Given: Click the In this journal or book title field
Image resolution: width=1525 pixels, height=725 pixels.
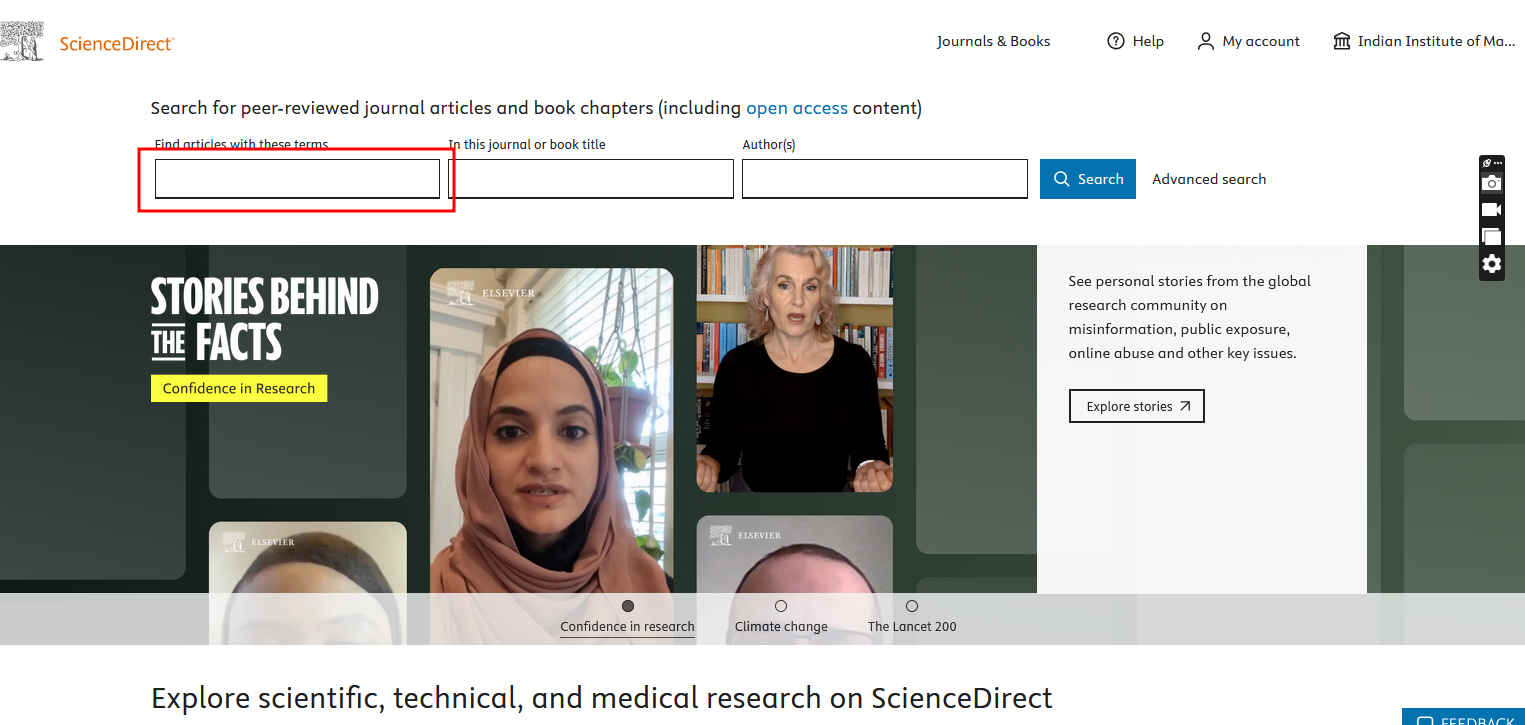Looking at the screenshot, I should pos(593,179).
